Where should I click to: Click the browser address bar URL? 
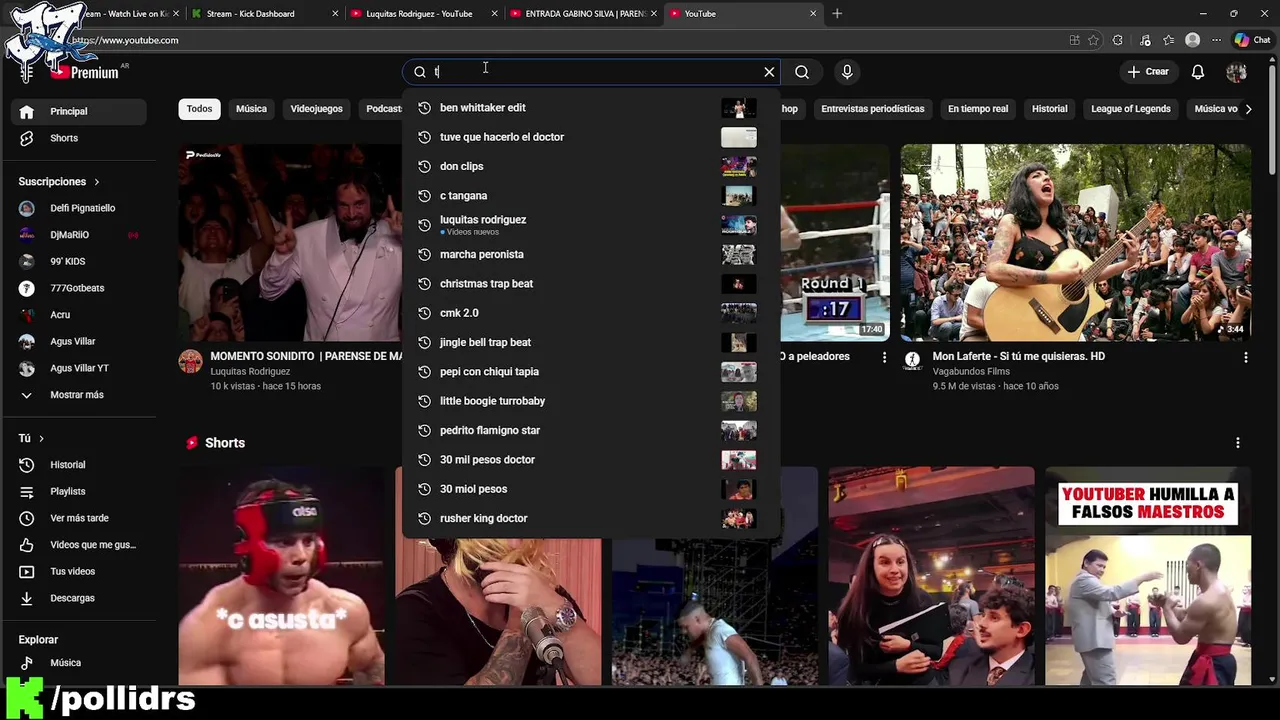tap(125, 40)
